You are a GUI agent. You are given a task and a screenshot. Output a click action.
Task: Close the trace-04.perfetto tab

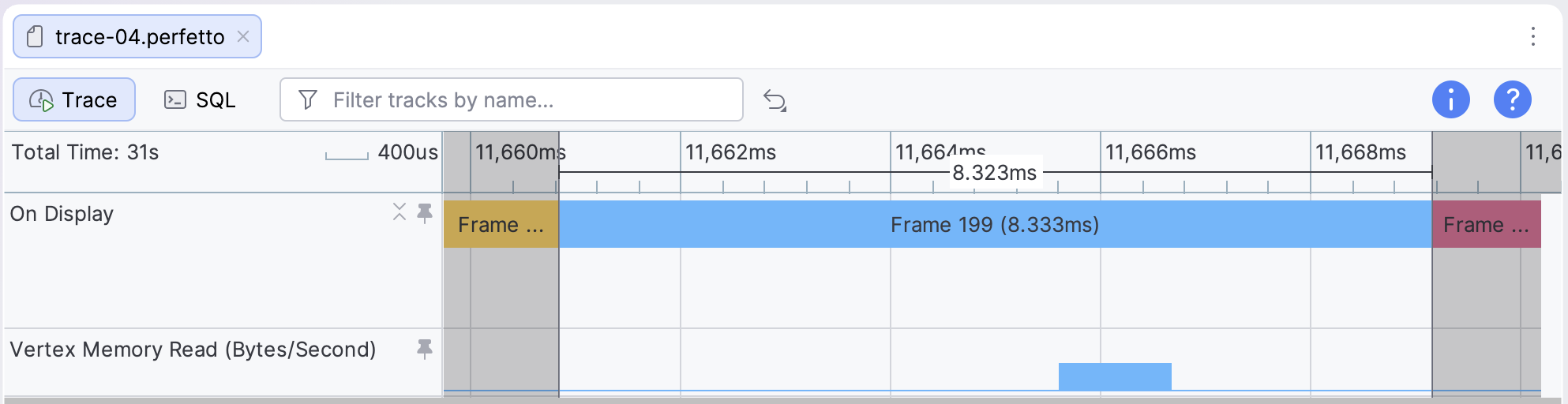point(243,36)
